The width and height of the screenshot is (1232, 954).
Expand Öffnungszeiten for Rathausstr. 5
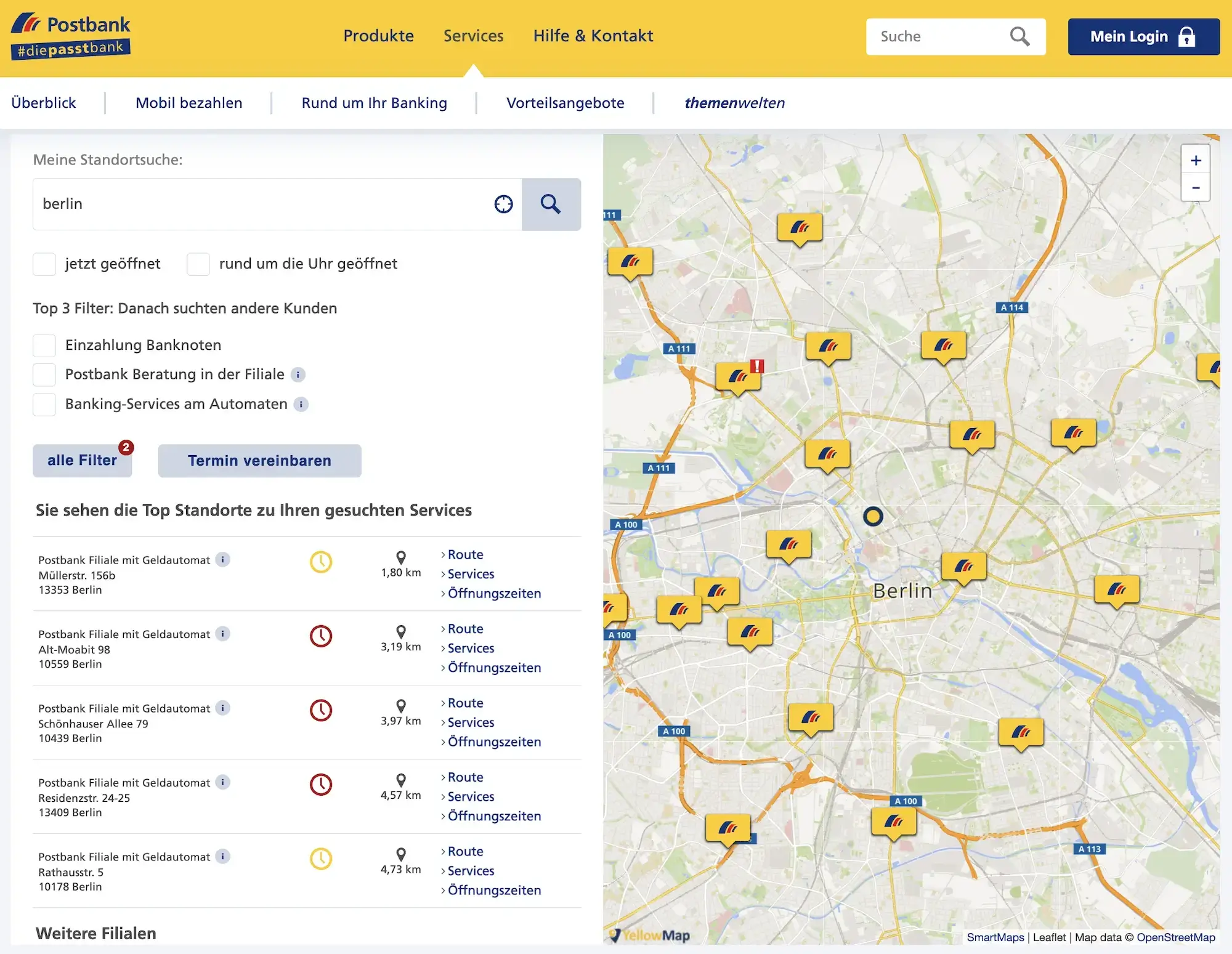pyautogui.click(x=494, y=891)
